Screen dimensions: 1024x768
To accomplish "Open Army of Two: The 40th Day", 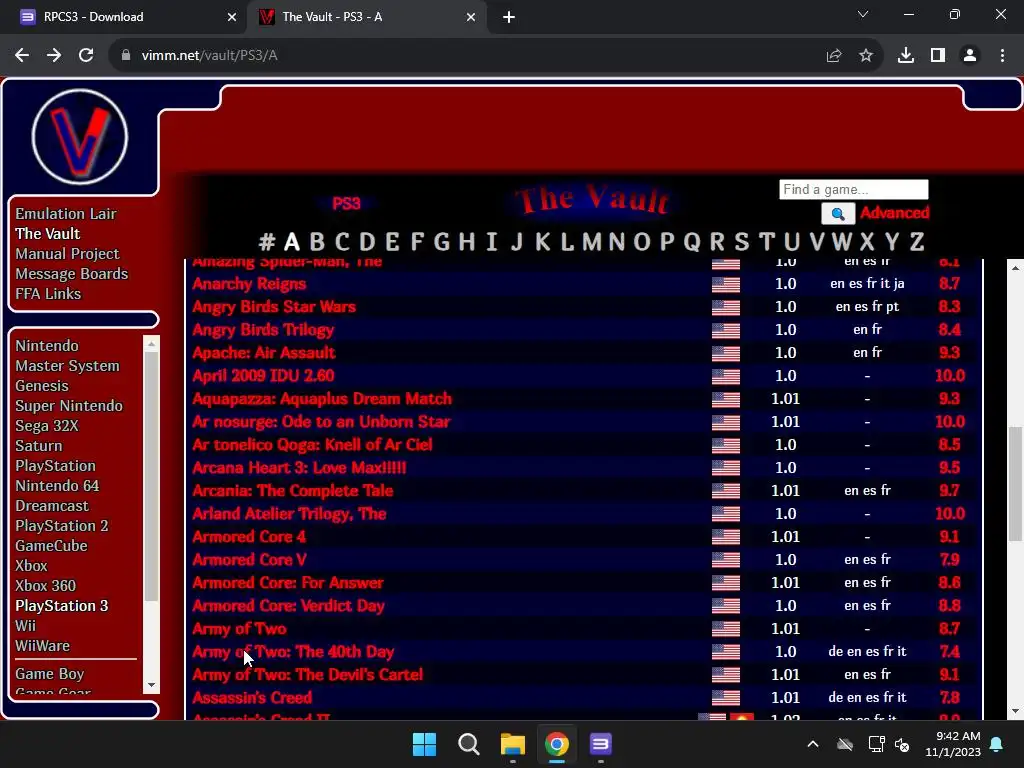I will pyautogui.click(x=293, y=652).
